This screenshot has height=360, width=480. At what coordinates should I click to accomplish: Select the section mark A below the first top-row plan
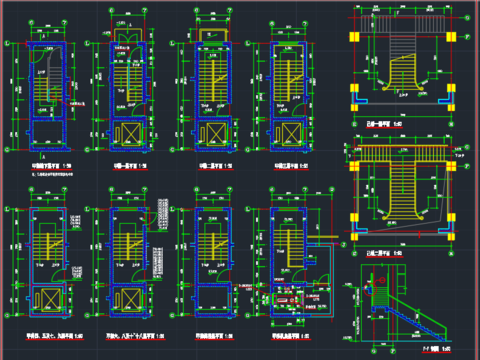coord(43,157)
